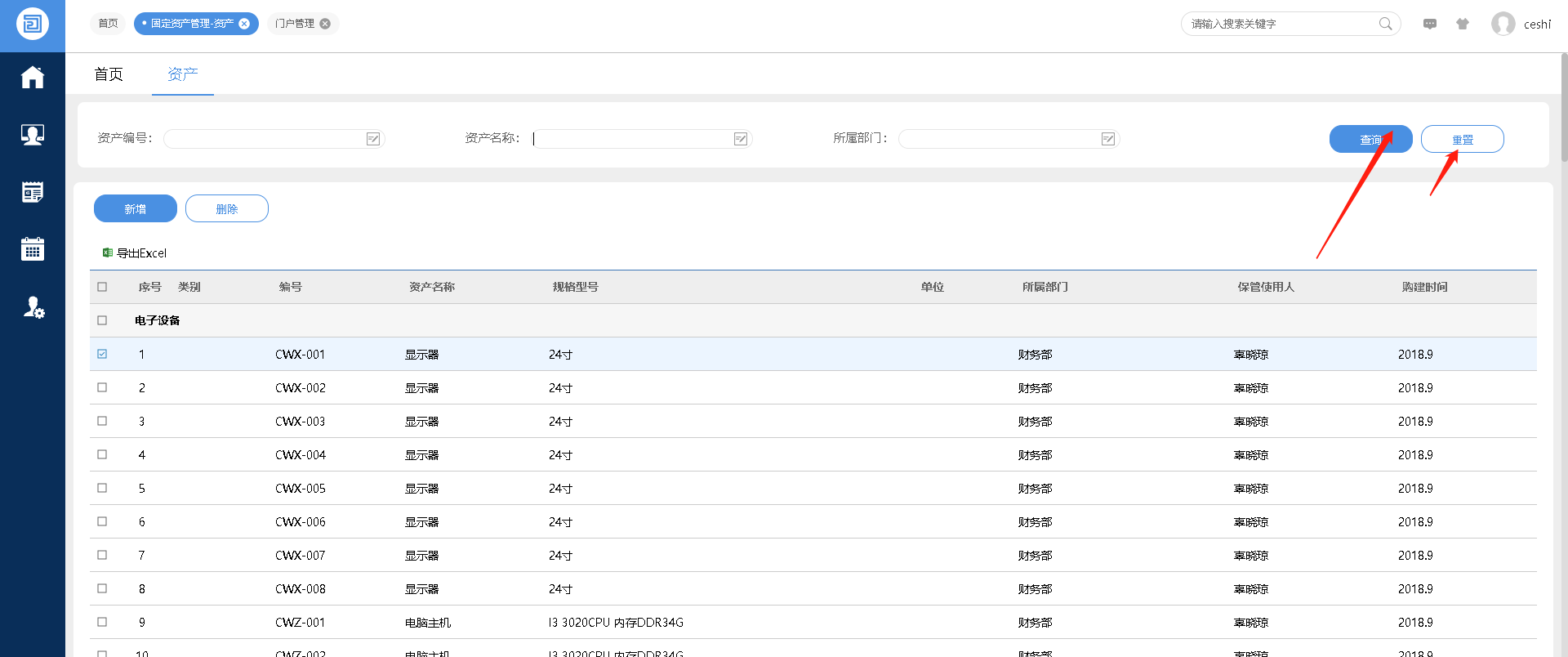The height and width of the screenshot is (657, 1568).
Task: Click the 查询 button
Action: 1370,140
